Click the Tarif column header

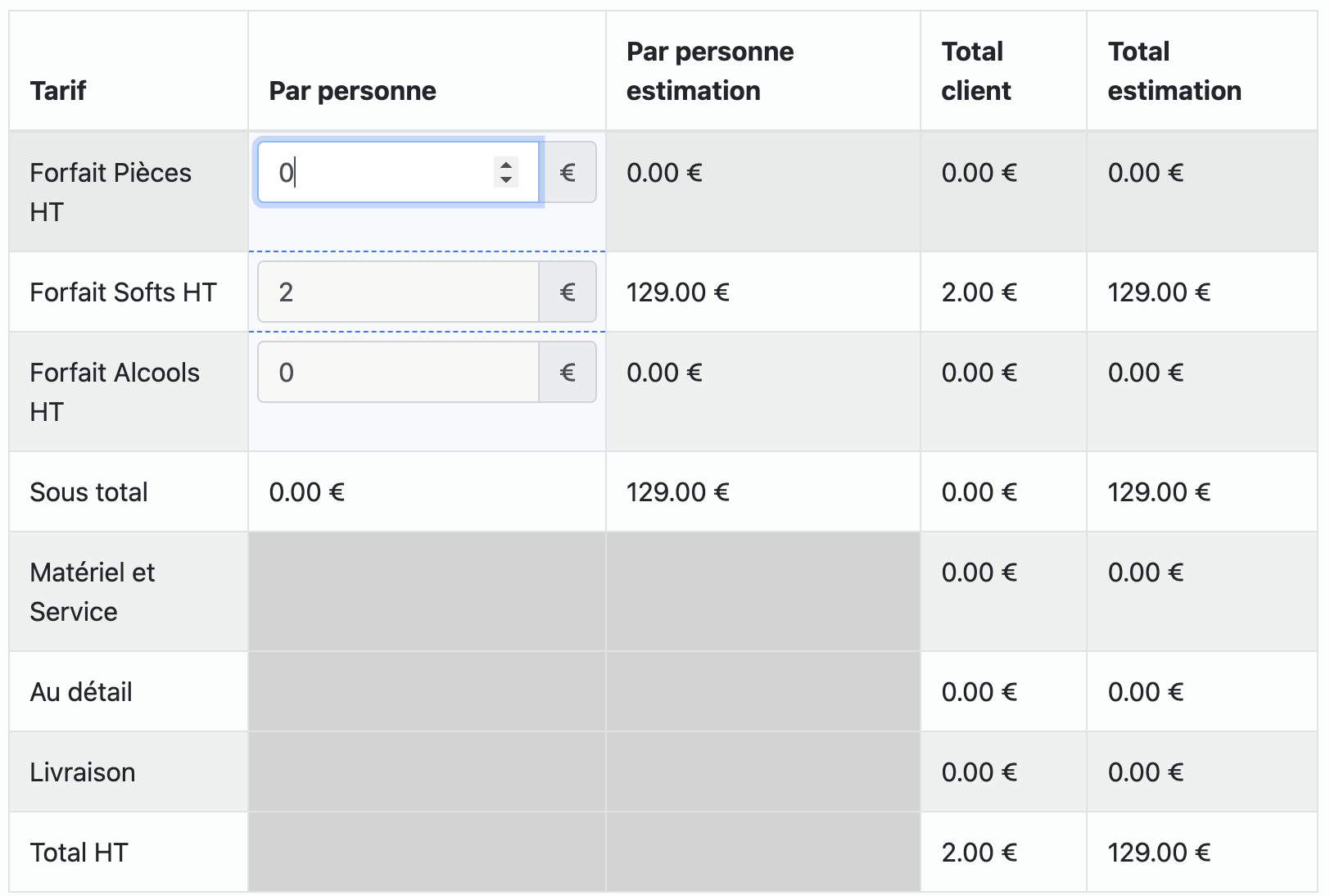58,90
